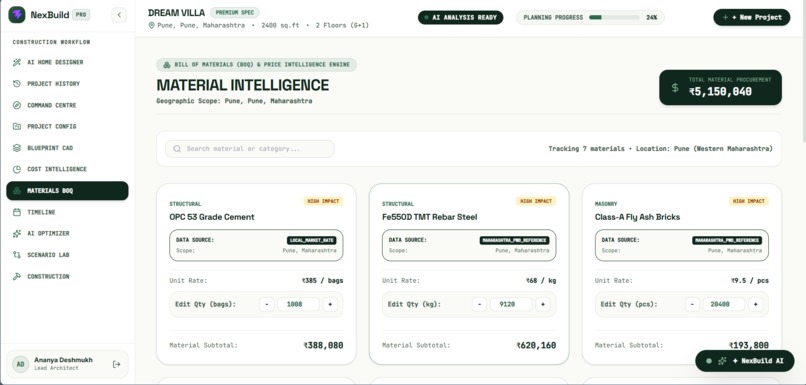The image size is (806, 385).
Task: Go to Command Centre
Action: click(67, 105)
